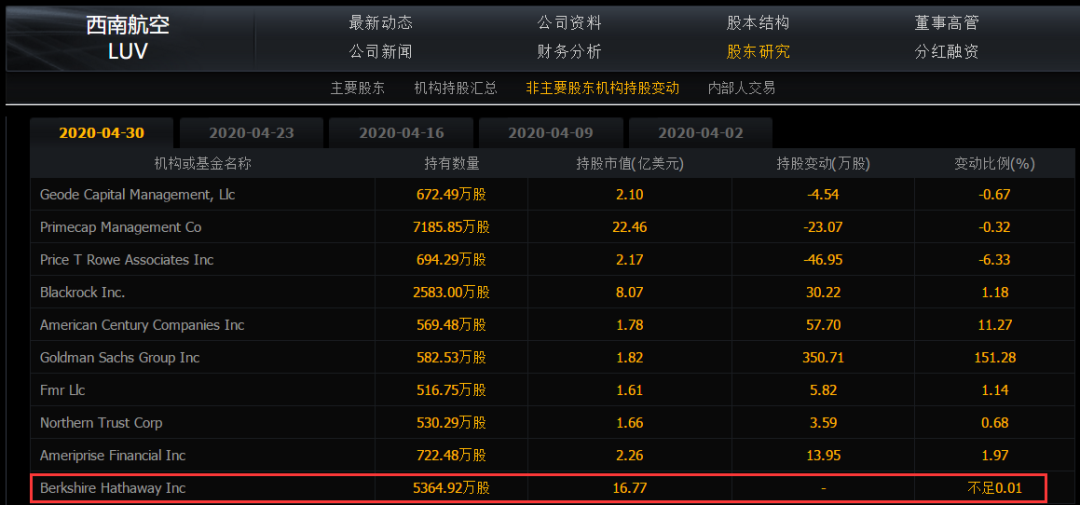This screenshot has width=1080, height=505.
Task: Click the 722.48万股 holding value
Action: tap(451, 455)
